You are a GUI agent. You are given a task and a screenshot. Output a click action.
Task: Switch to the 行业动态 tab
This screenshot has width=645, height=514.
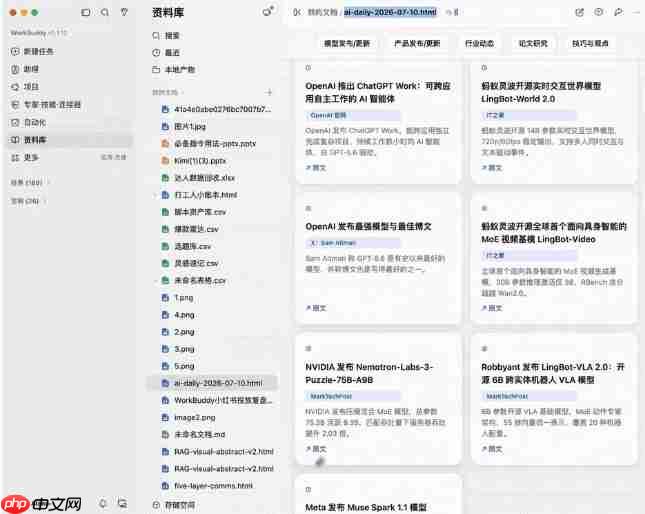coord(479,44)
